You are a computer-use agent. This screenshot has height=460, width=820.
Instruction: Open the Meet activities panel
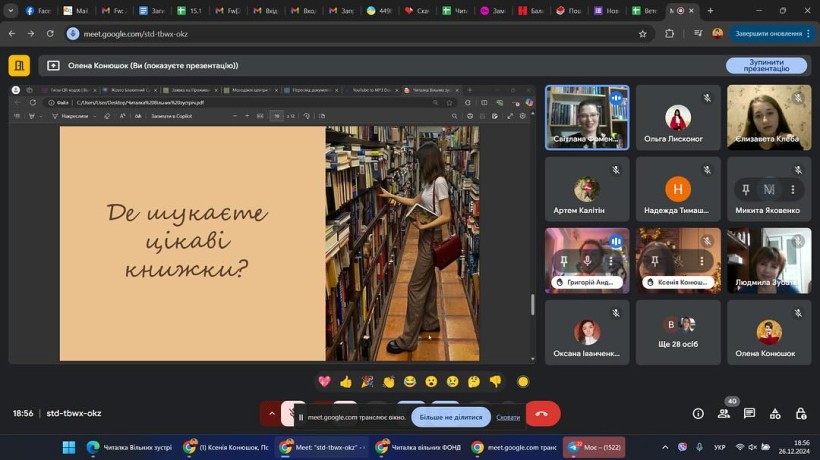(775, 413)
